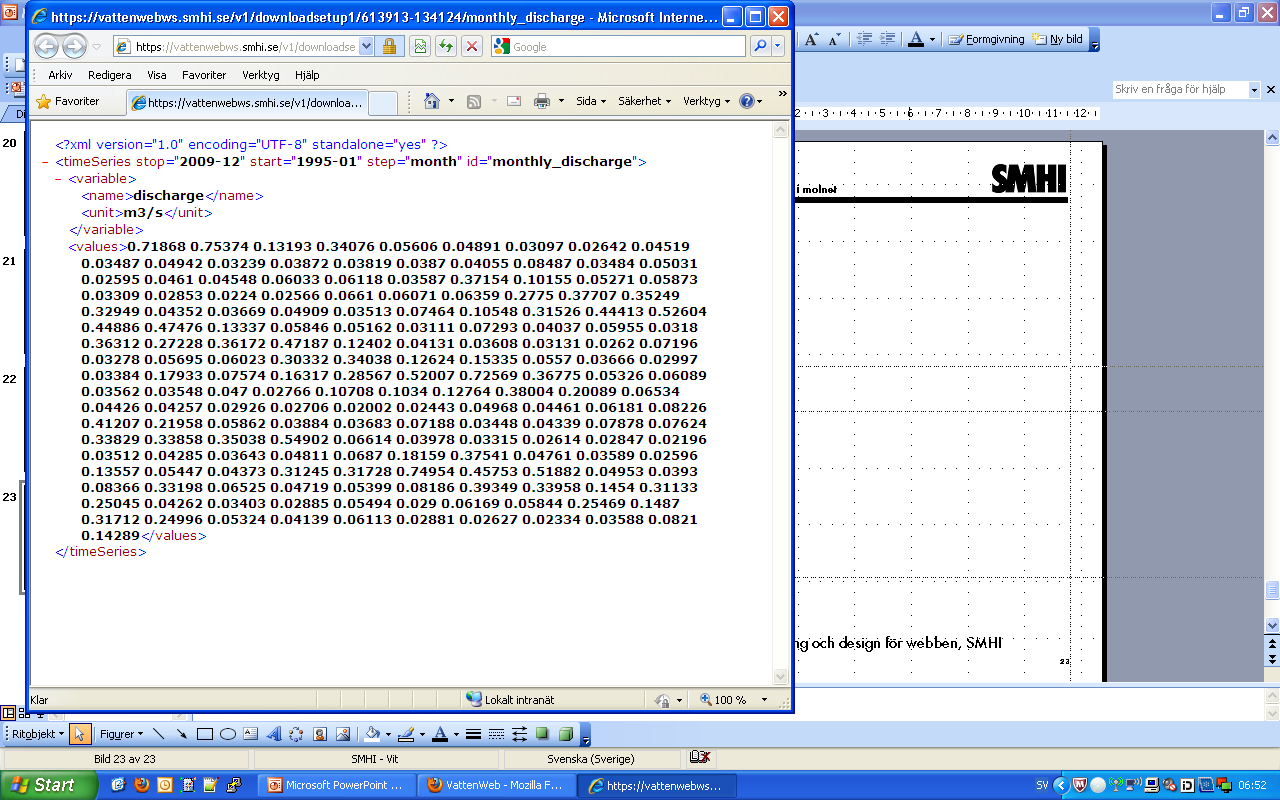Stop loading with the red X icon
Image resolution: width=1280 pixels, height=800 pixels.
pyautogui.click(x=472, y=46)
